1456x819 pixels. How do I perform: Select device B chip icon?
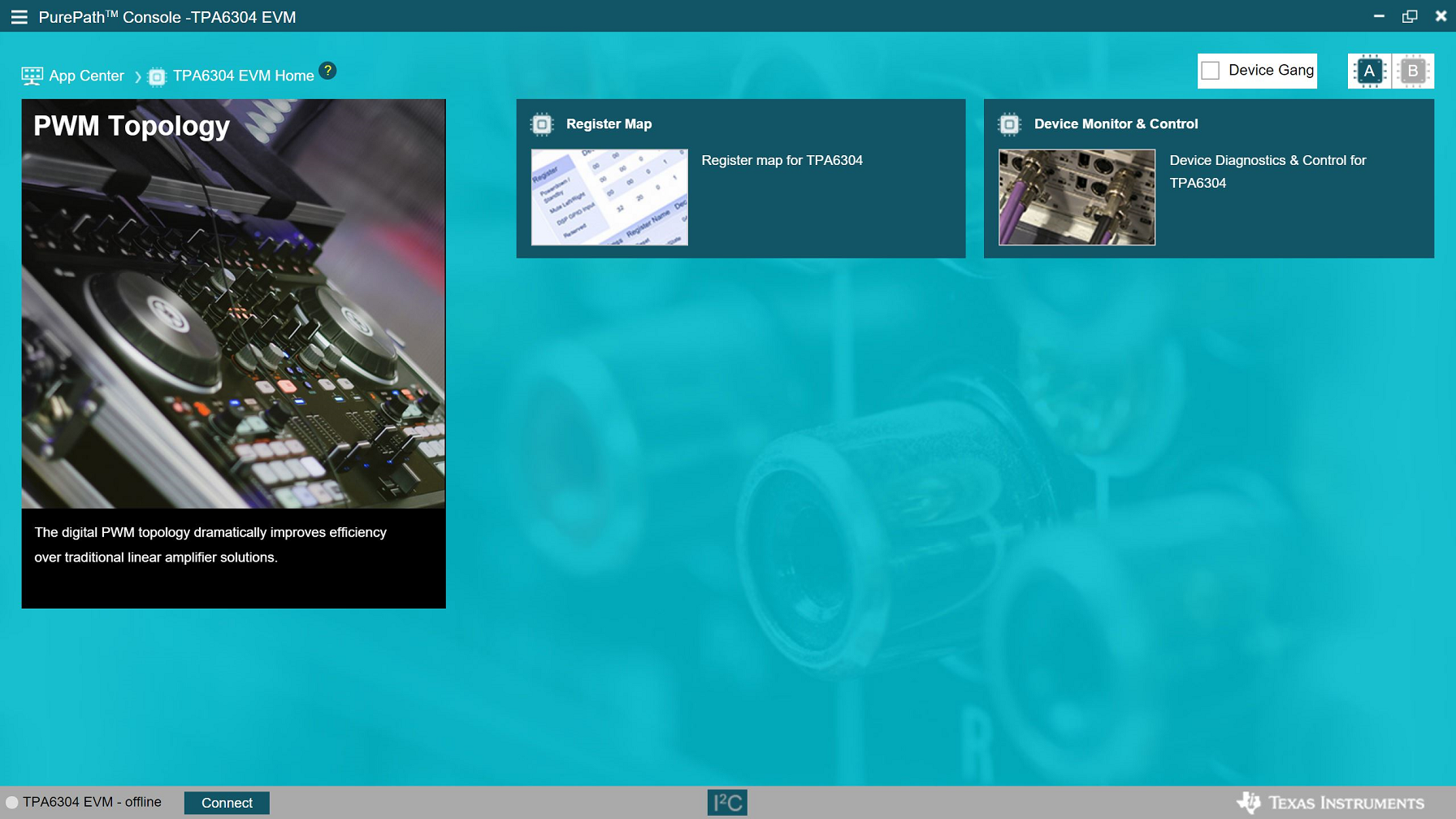1413,71
